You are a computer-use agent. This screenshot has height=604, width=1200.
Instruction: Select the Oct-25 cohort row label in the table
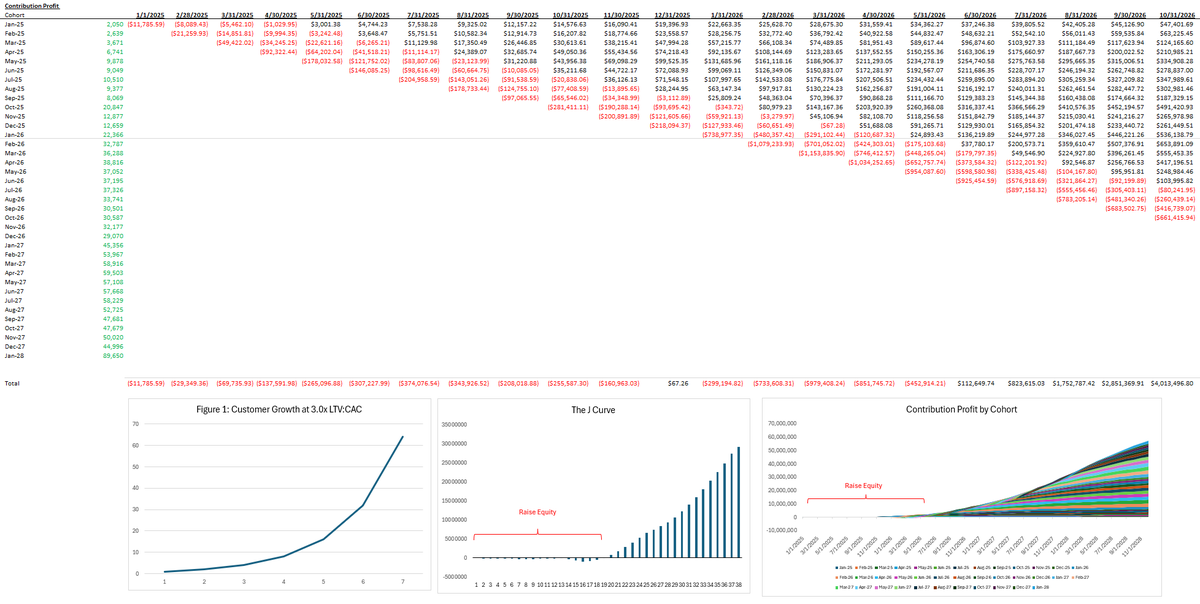pos(15,107)
